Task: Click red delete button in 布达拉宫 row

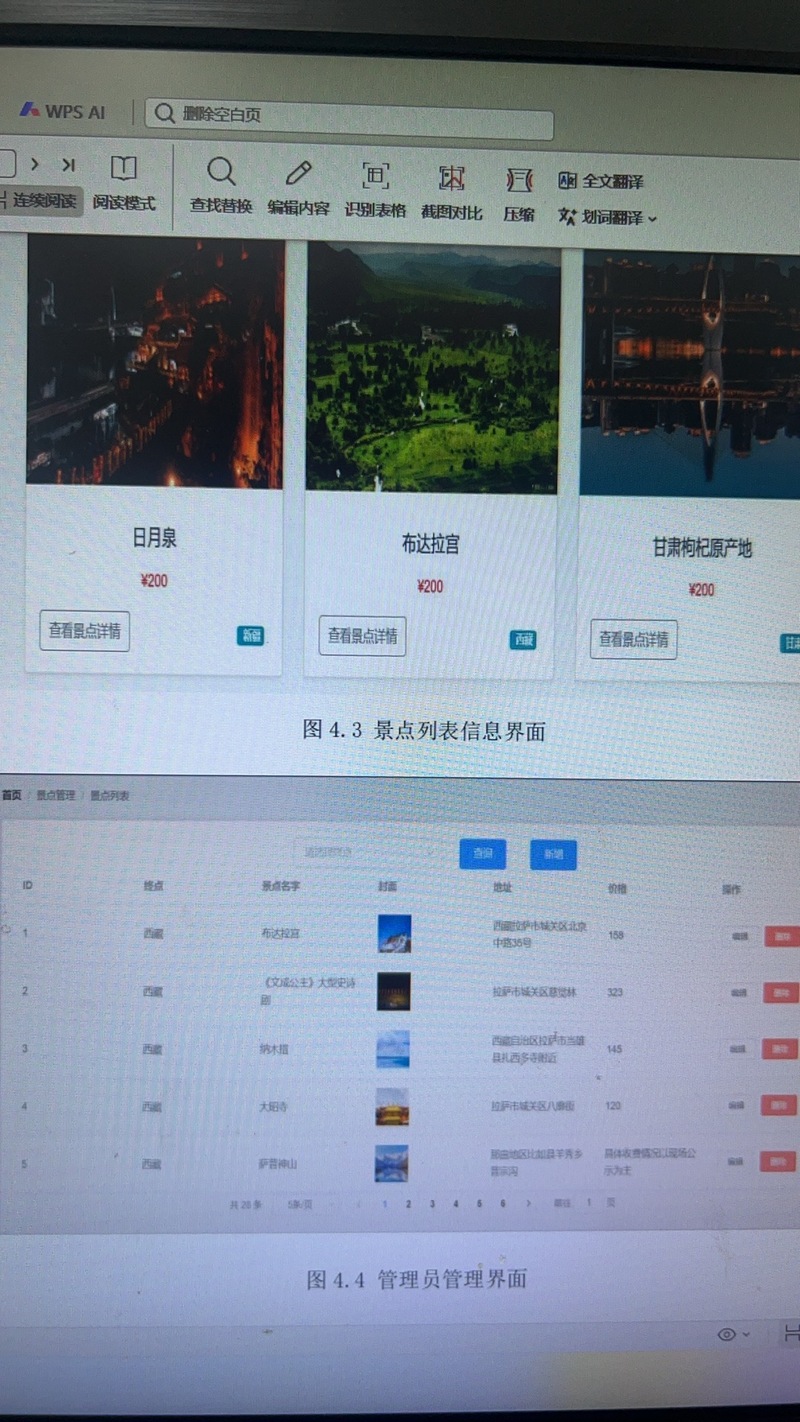Action: 781,936
